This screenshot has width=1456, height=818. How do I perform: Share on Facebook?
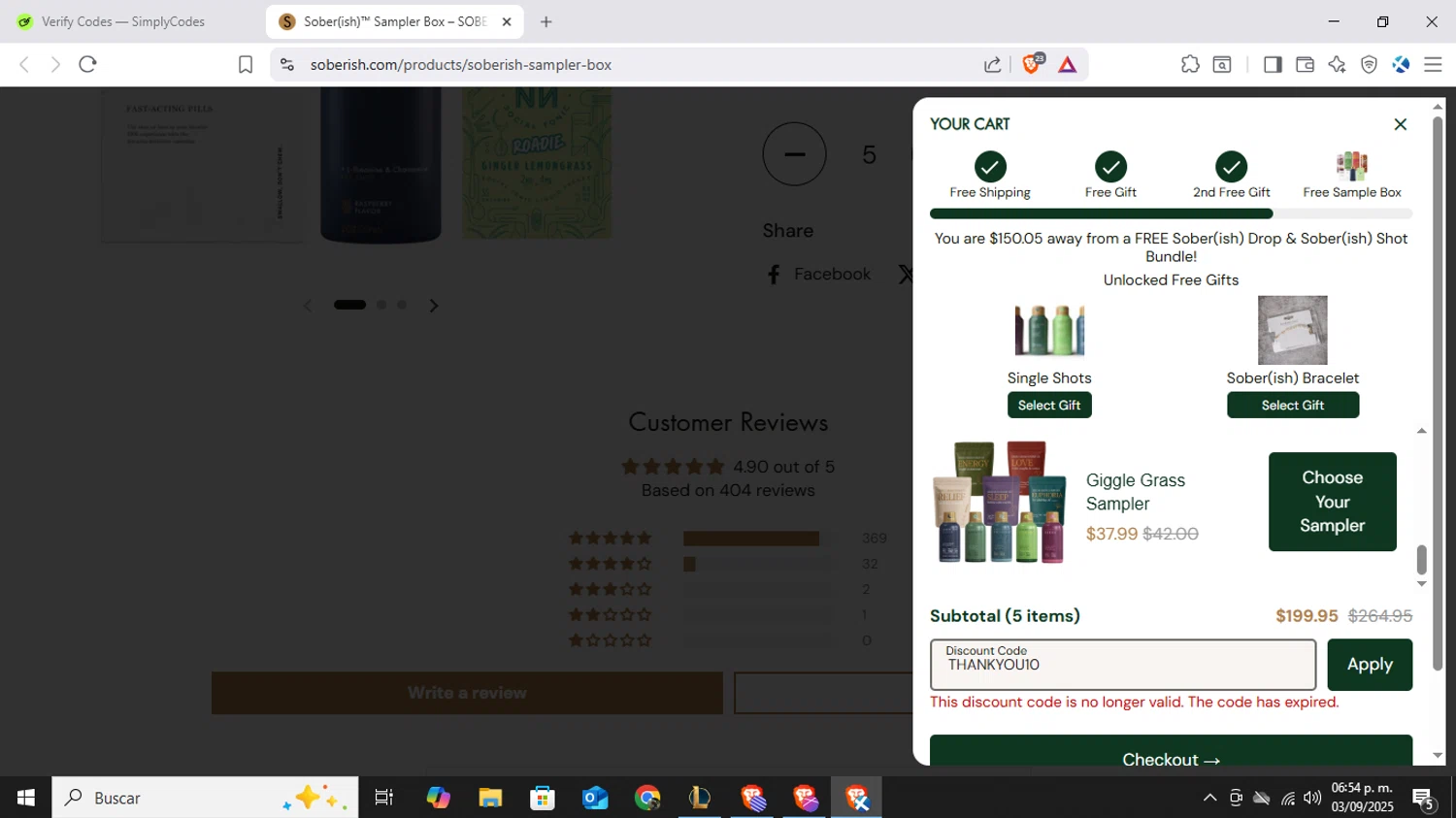(818, 275)
